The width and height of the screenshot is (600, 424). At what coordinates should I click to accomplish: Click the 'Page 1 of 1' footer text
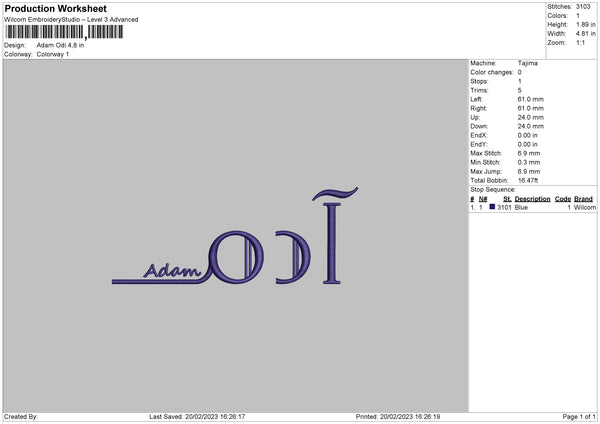pos(579,417)
